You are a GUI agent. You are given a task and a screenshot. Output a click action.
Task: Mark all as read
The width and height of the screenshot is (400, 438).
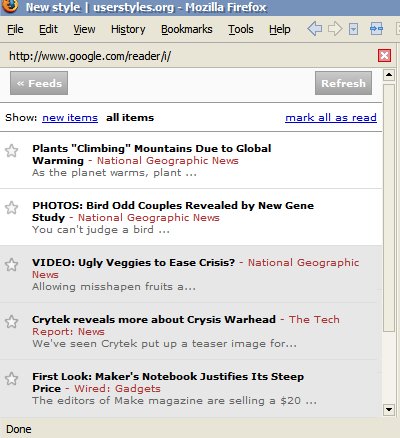coord(331,118)
